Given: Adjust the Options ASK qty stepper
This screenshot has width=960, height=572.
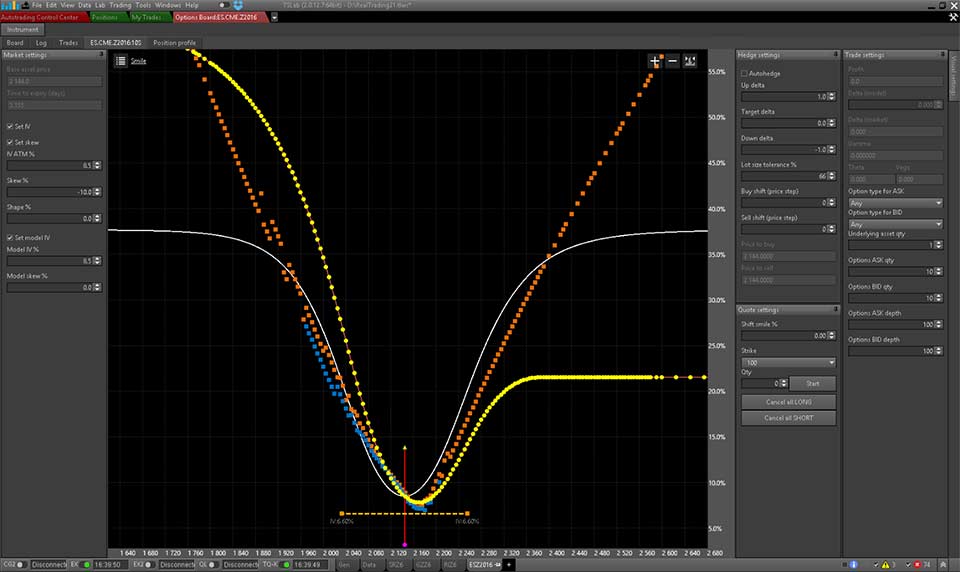Looking at the screenshot, I should pos(939,271).
